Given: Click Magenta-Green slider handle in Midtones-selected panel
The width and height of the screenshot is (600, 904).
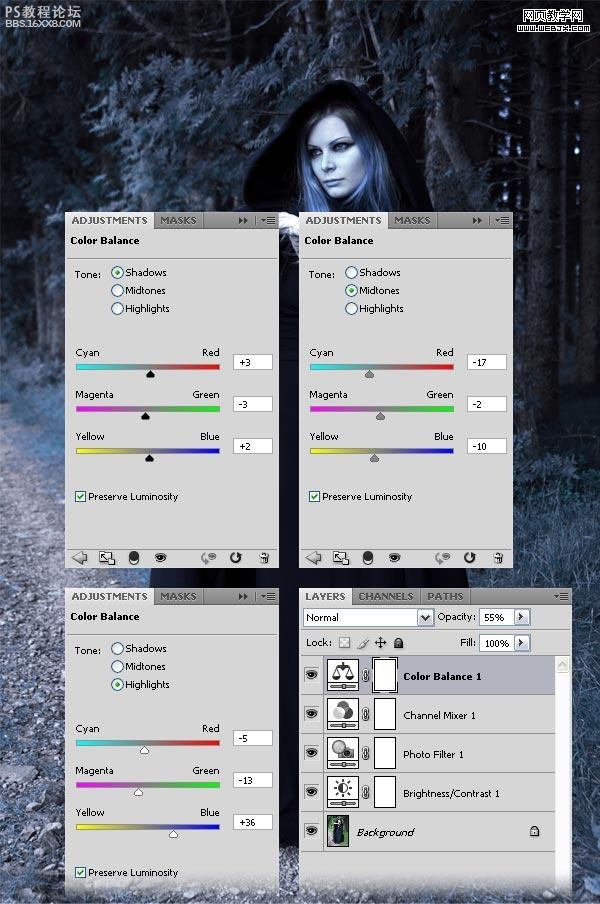Looking at the screenshot, I should [x=380, y=416].
